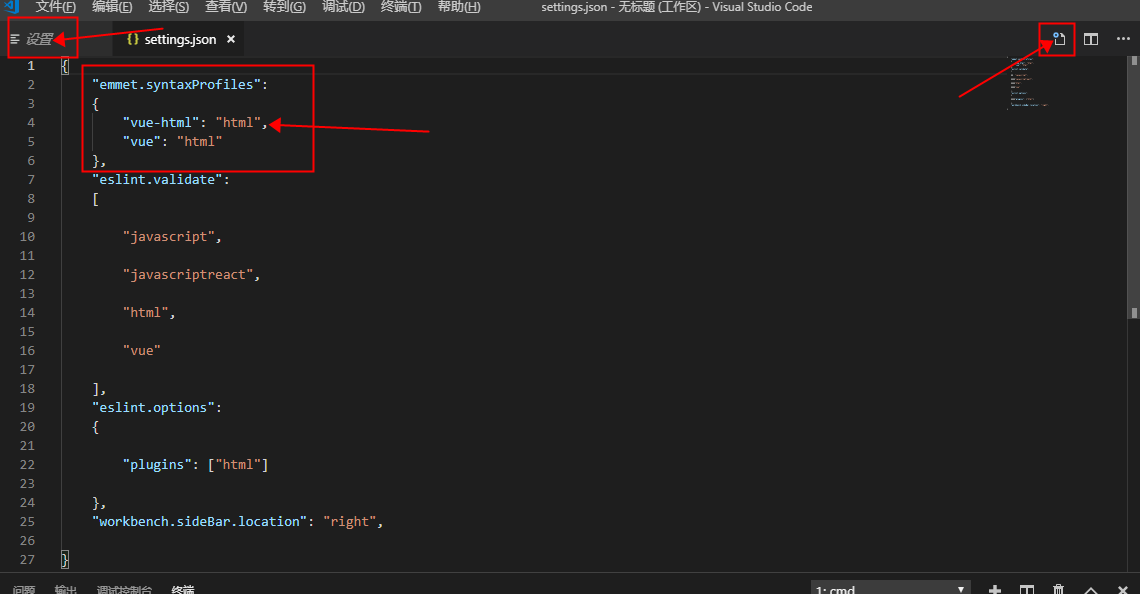Select the settings.json editor tab

(x=179, y=39)
